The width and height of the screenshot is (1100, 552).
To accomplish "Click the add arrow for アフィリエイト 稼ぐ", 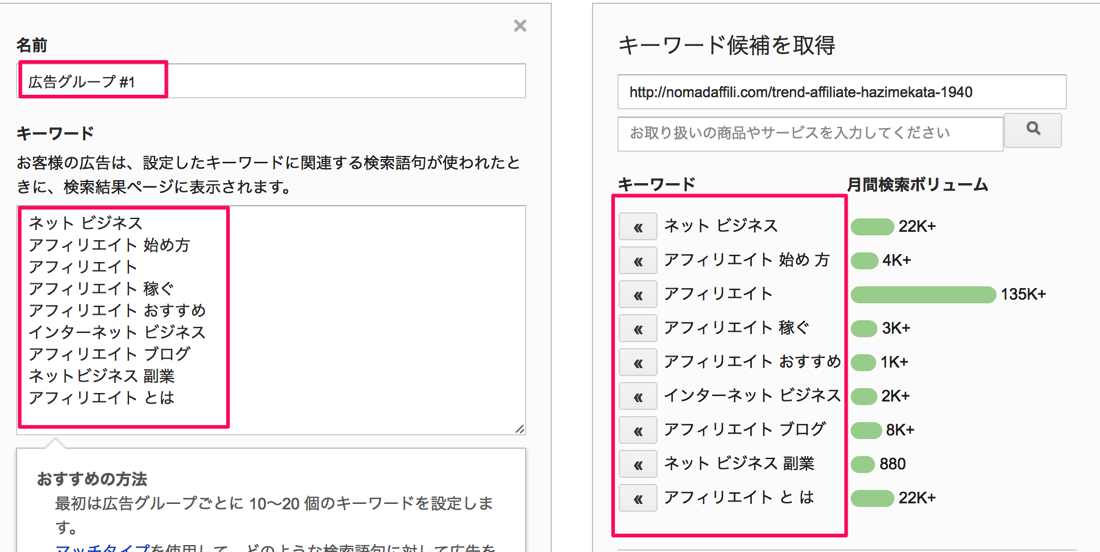I will click(638, 328).
